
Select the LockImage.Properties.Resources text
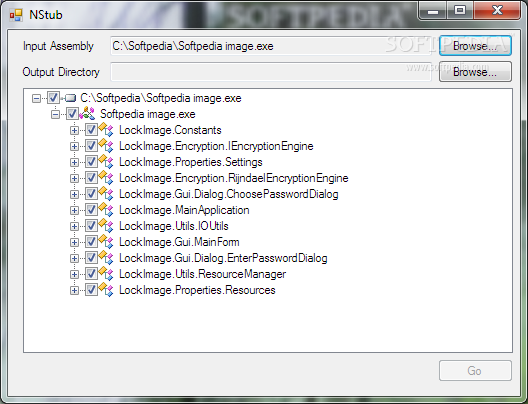[x=197, y=290]
